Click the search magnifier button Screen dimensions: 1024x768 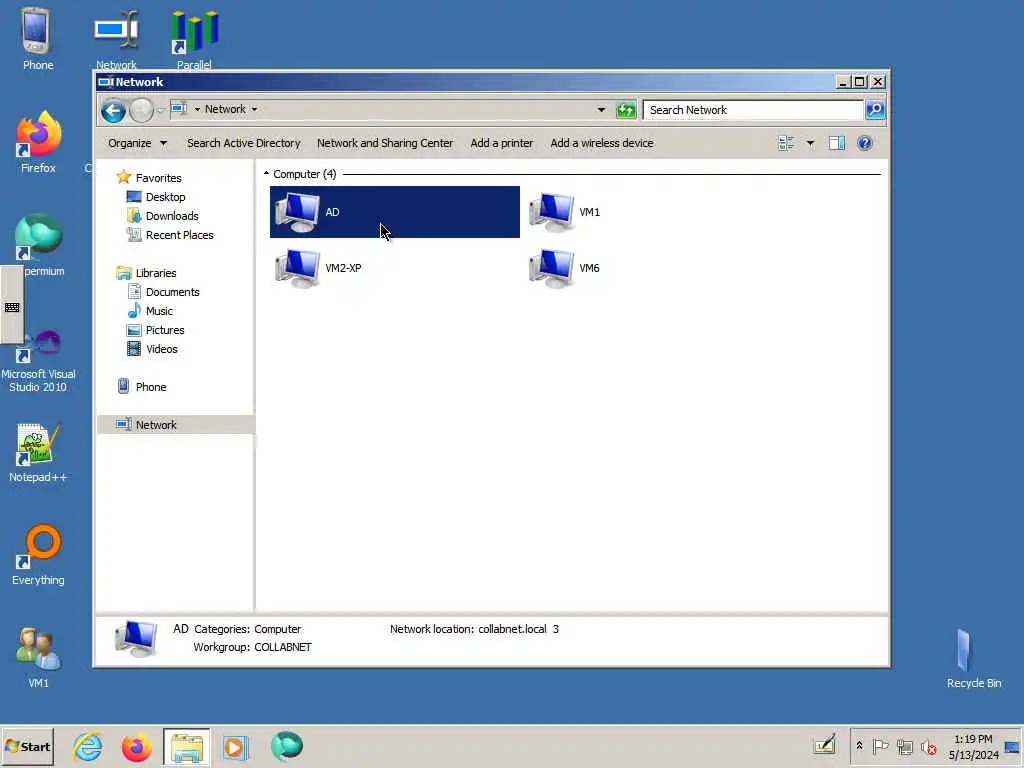[875, 110]
